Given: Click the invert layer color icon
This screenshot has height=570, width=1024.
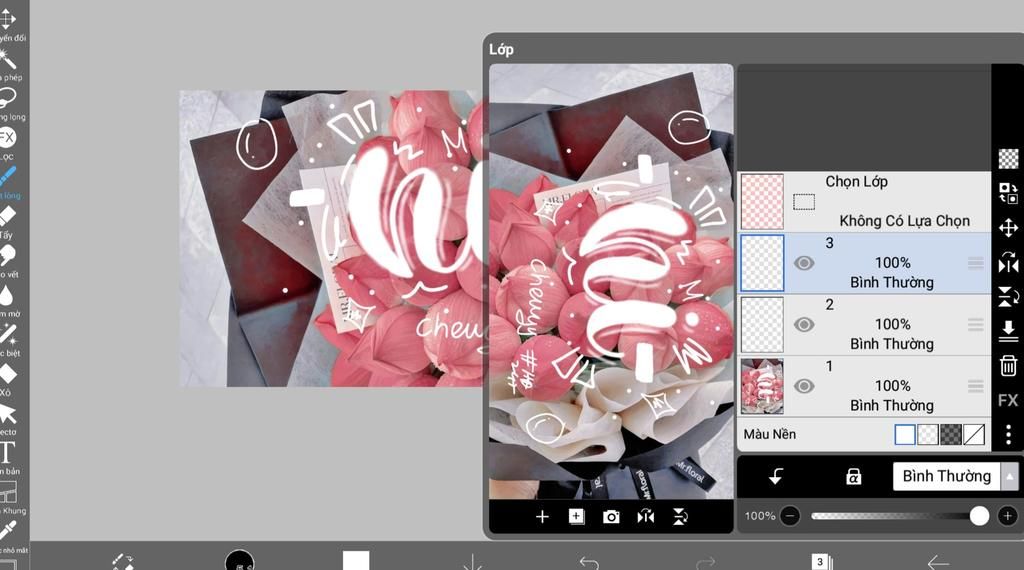Looking at the screenshot, I should click(x=1008, y=193).
